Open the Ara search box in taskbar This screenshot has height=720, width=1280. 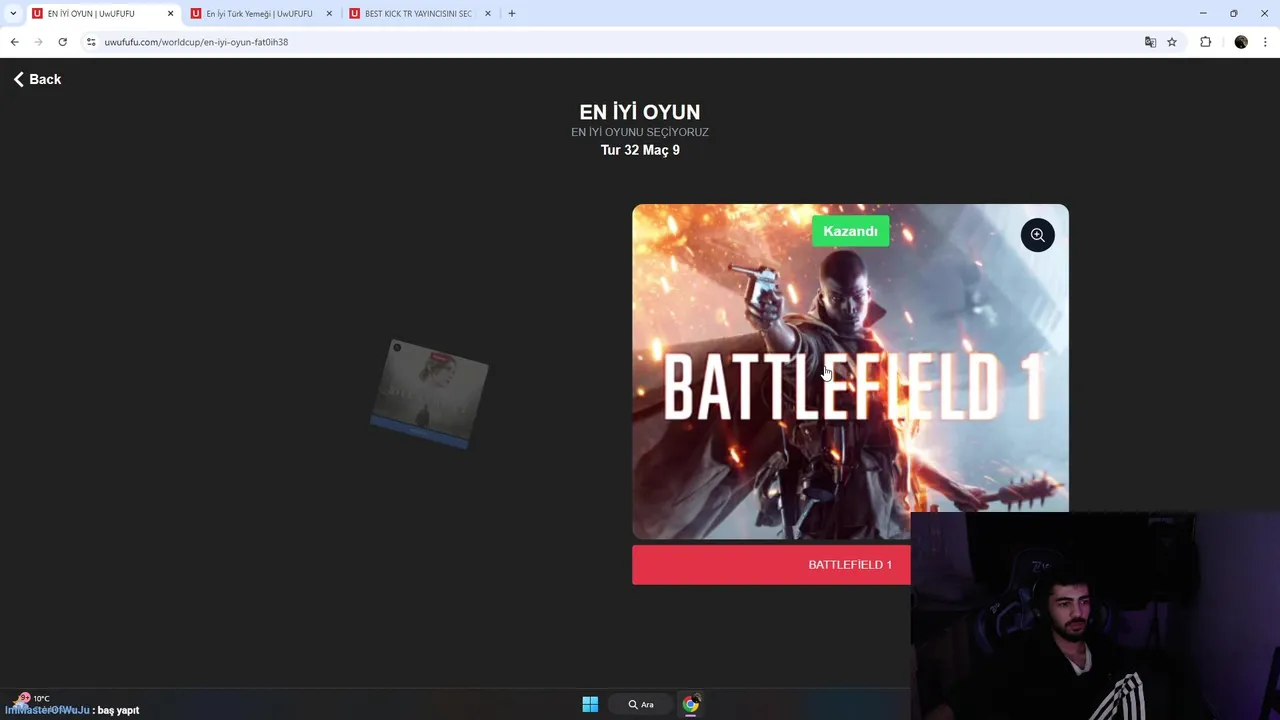click(x=641, y=704)
